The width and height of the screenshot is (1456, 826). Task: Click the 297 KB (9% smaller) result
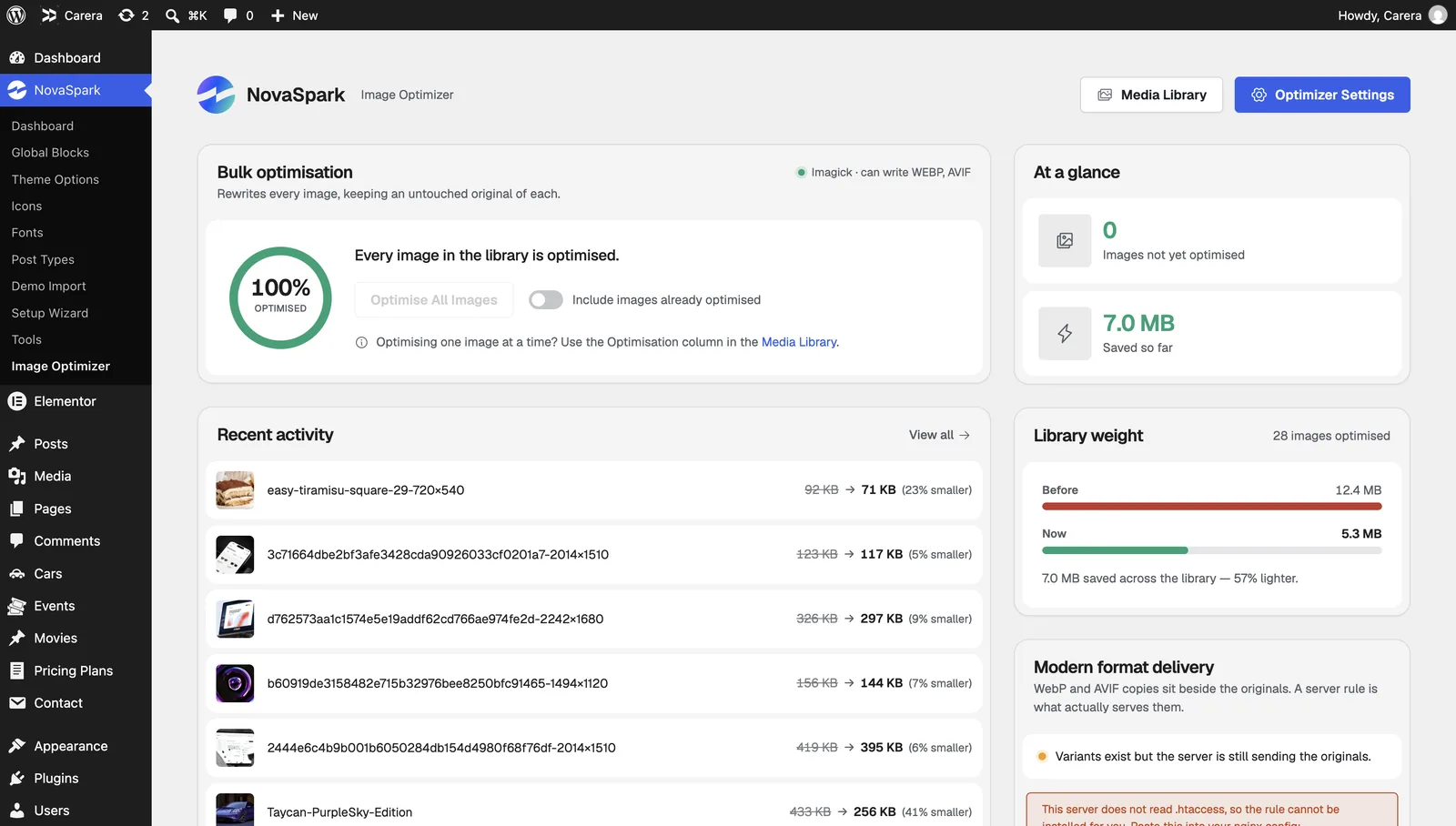pos(916,619)
